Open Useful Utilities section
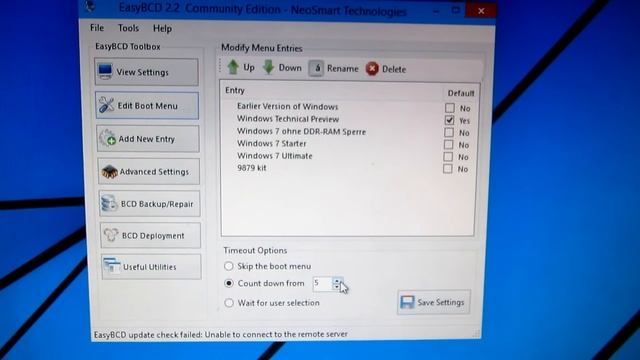Image resolution: width=640 pixels, height=360 pixels. (x=151, y=267)
